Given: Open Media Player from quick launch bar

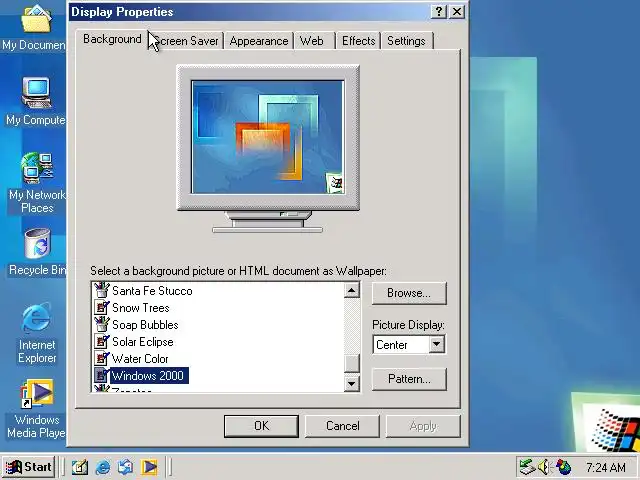Looking at the screenshot, I should point(149,467).
